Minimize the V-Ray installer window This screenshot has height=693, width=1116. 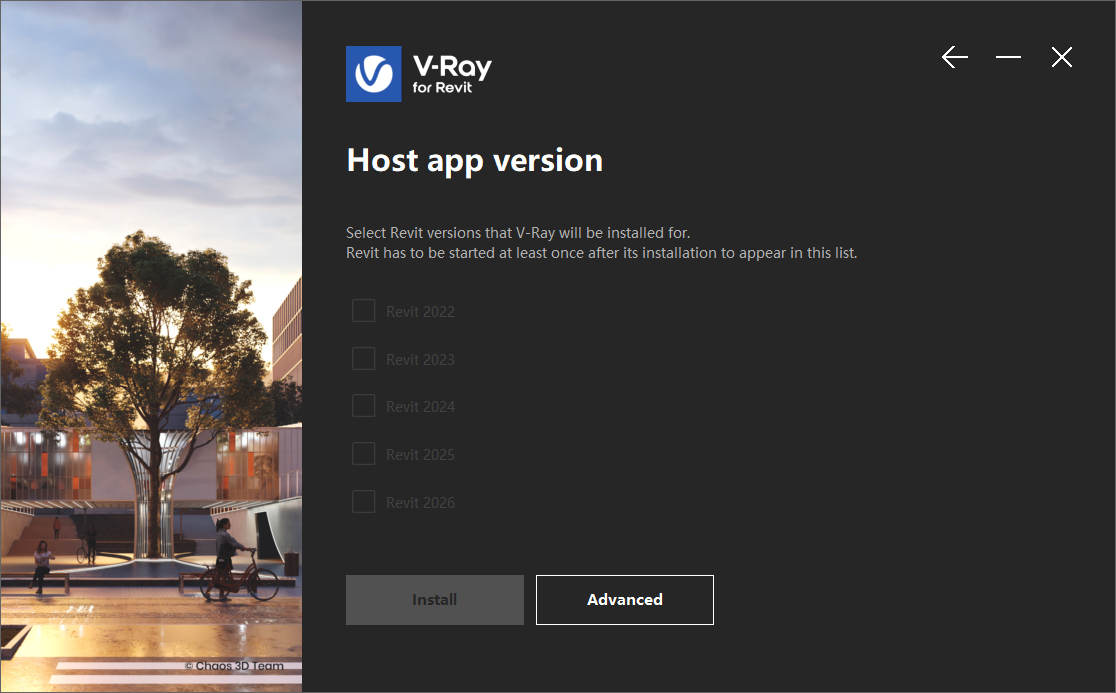pos(1008,57)
